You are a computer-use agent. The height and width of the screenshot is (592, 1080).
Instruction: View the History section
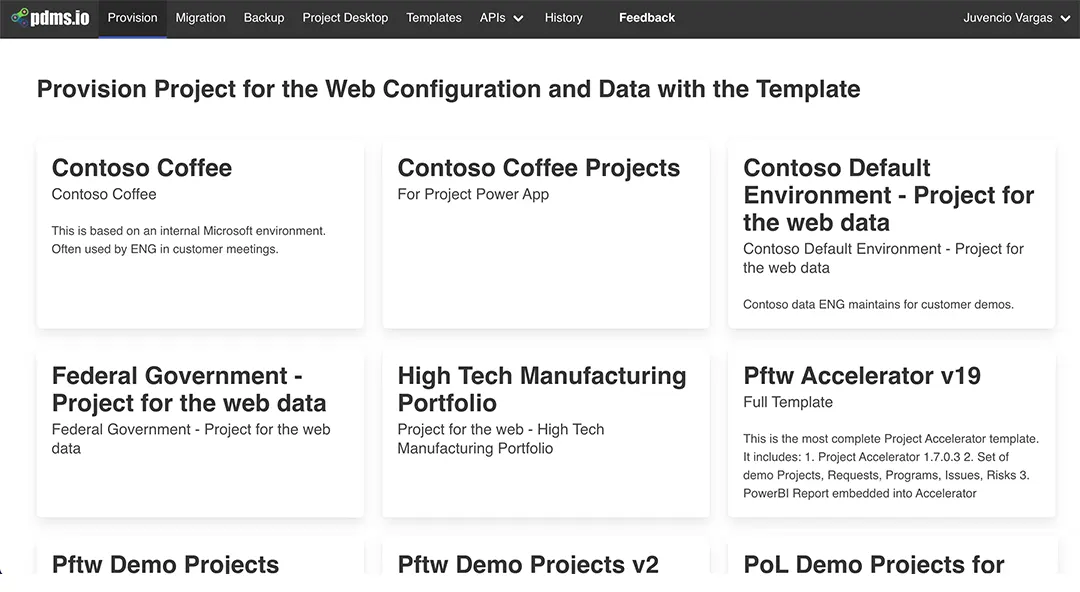tap(563, 17)
